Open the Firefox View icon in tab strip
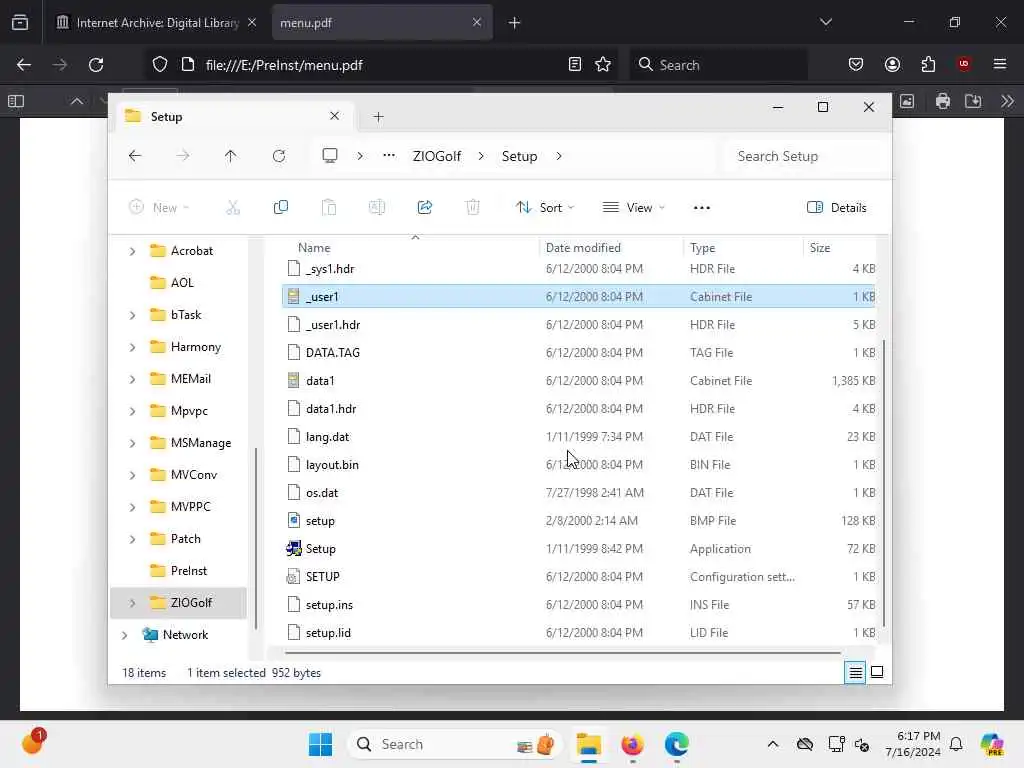Image resolution: width=1024 pixels, height=768 pixels. (x=20, y=22)
